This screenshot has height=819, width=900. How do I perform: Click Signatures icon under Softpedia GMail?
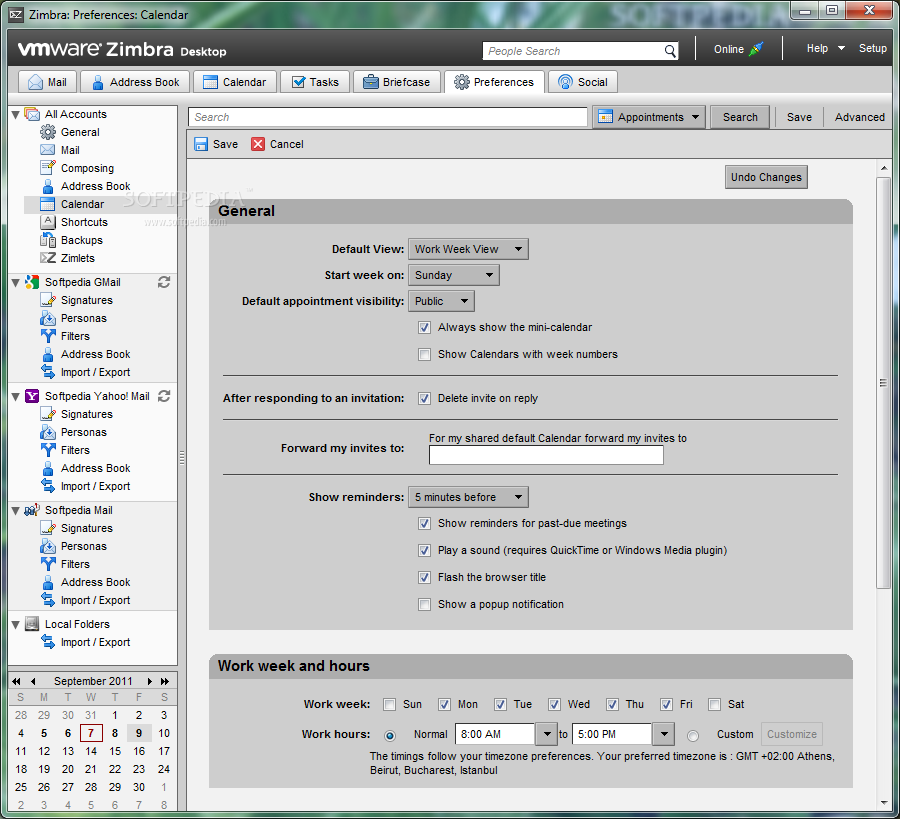click(48, 300)
